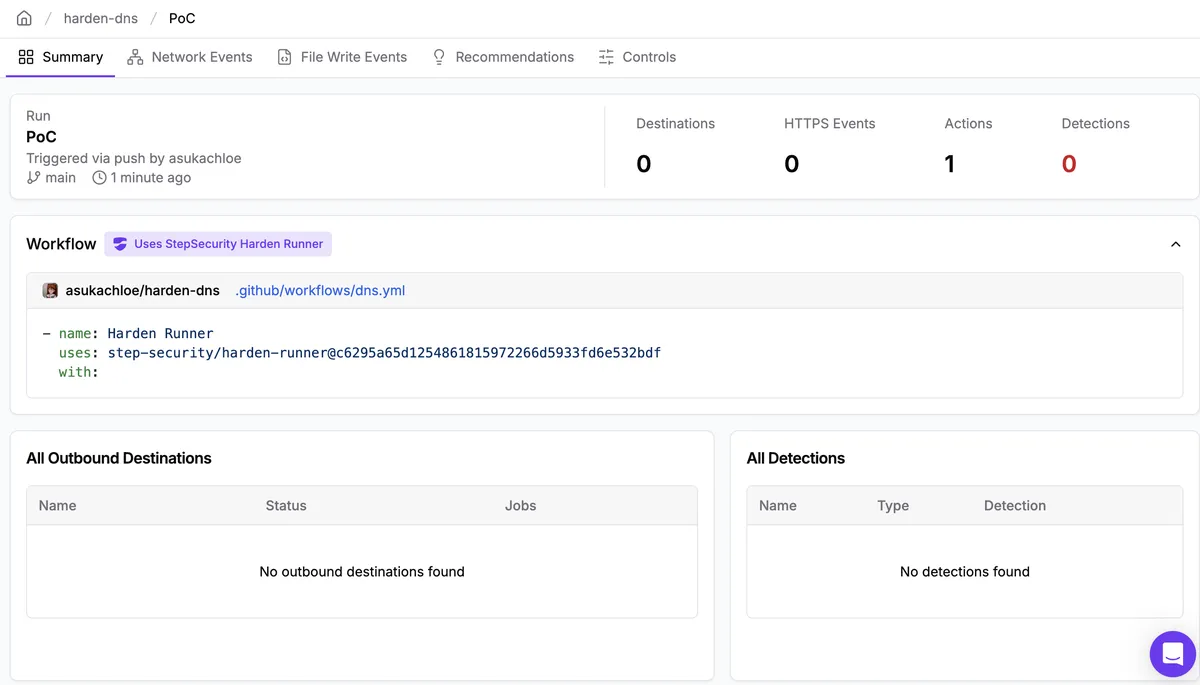
Task: Click the Detections count value
Action: pos(1068,164)
